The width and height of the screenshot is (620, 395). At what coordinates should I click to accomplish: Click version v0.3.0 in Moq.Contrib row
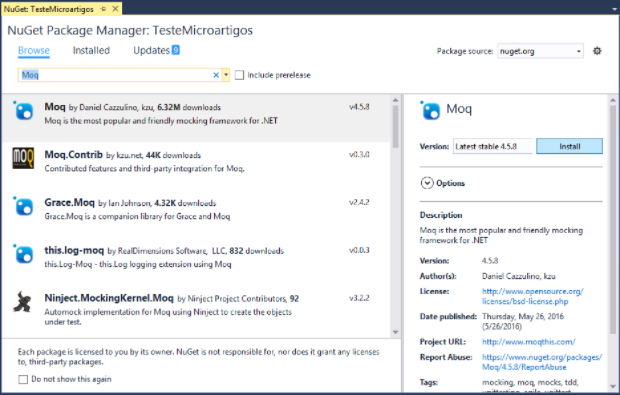[359, 154]
